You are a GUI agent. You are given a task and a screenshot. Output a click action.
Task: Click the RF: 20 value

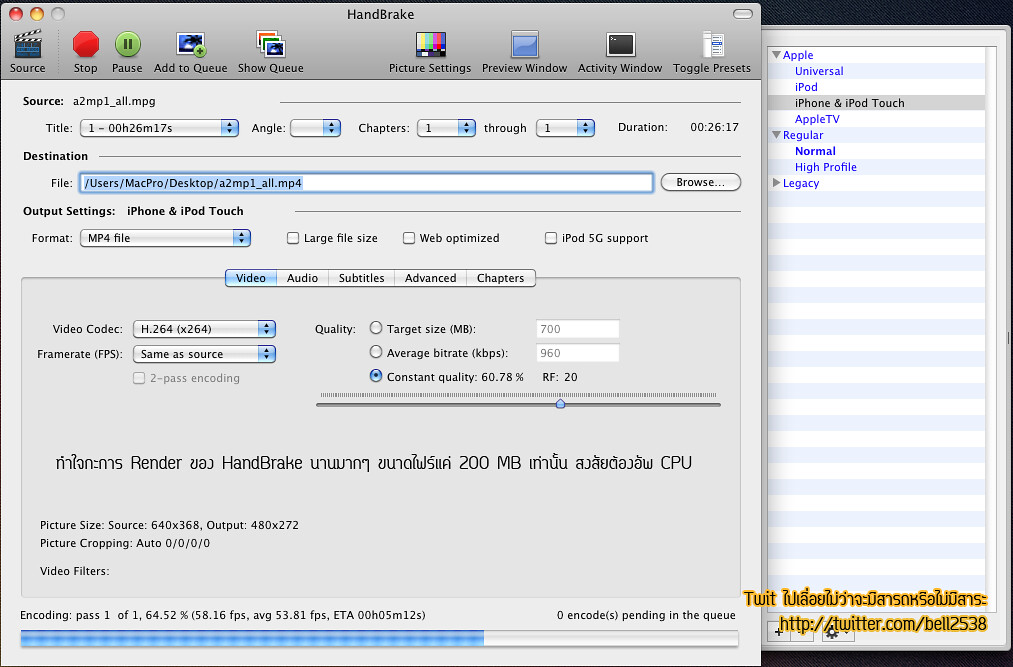[x=559, y=377]
